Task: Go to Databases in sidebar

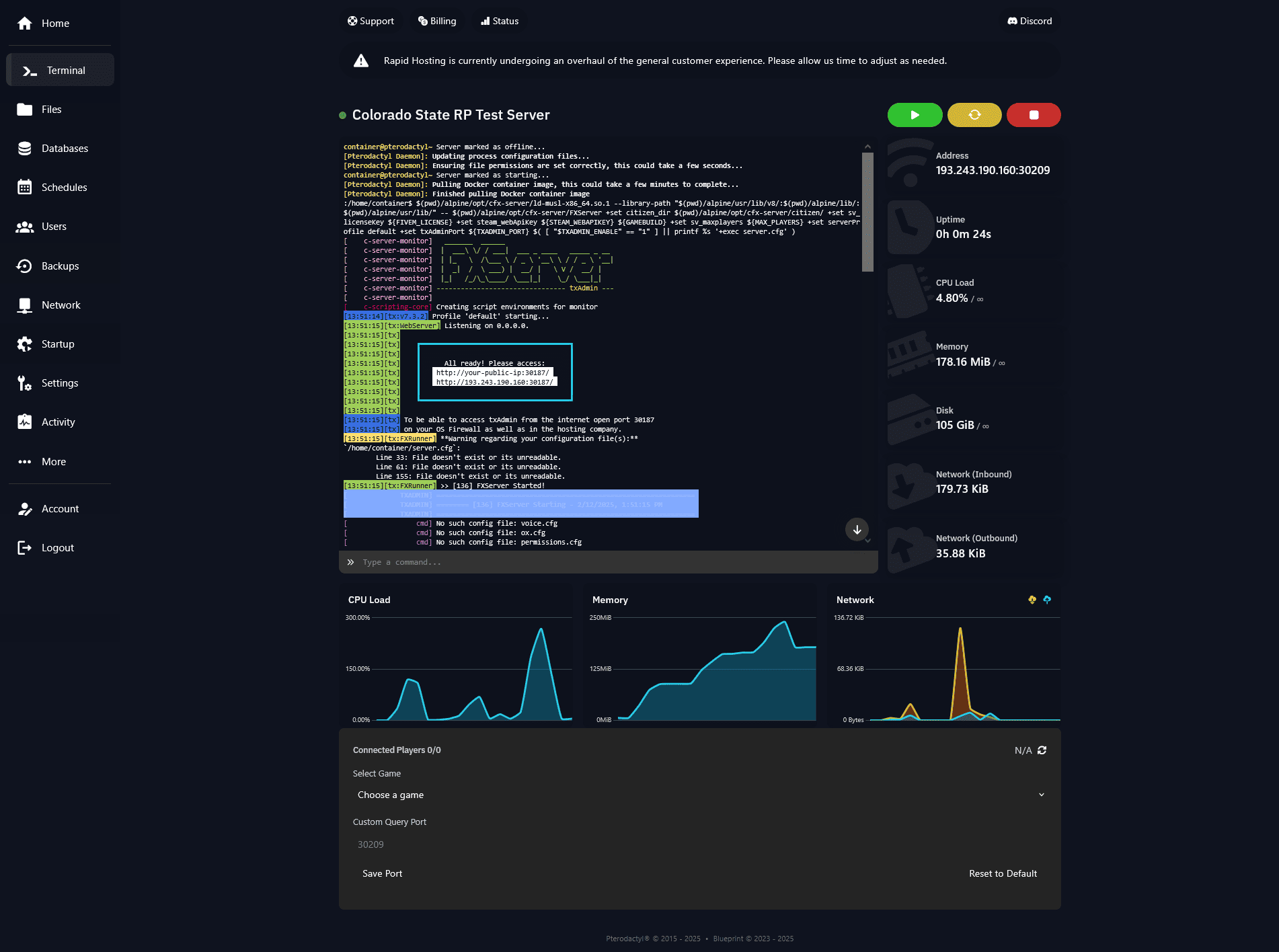Action: point(60,149)
